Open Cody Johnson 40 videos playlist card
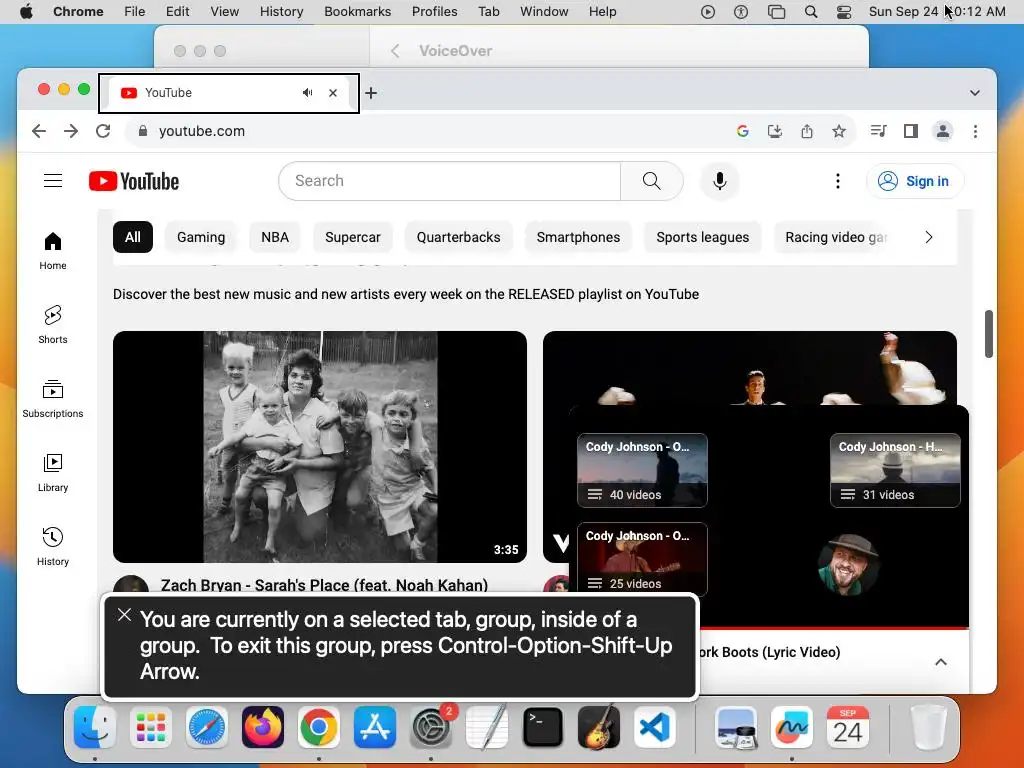 coord(642,470)
